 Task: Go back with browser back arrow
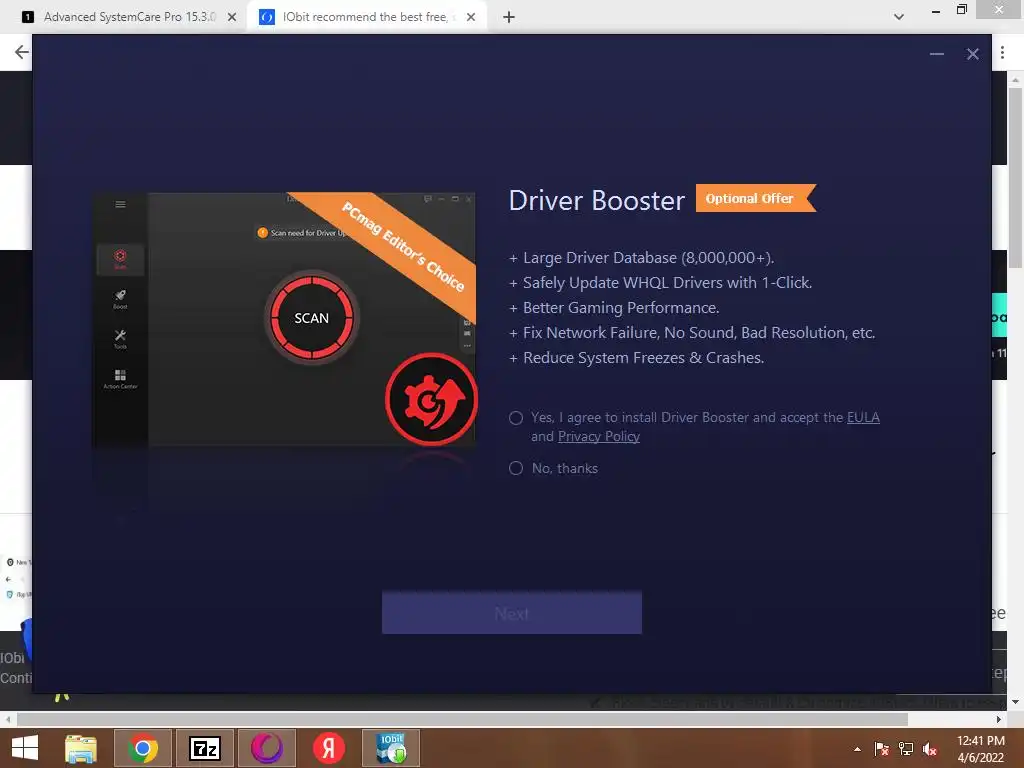[22, 52]
